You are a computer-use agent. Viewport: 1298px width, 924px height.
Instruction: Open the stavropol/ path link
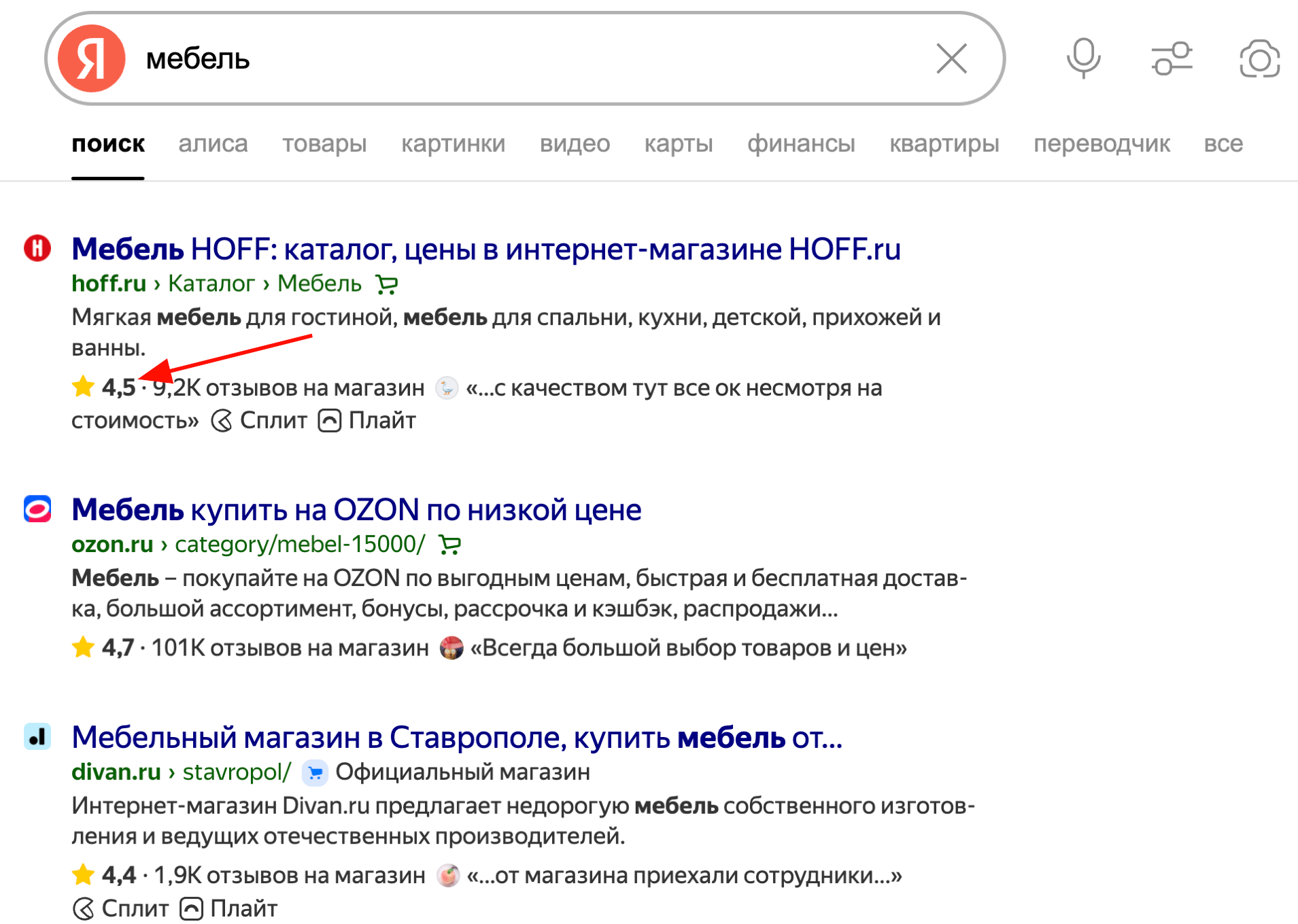pyautogui.click(x=237, y=772)
